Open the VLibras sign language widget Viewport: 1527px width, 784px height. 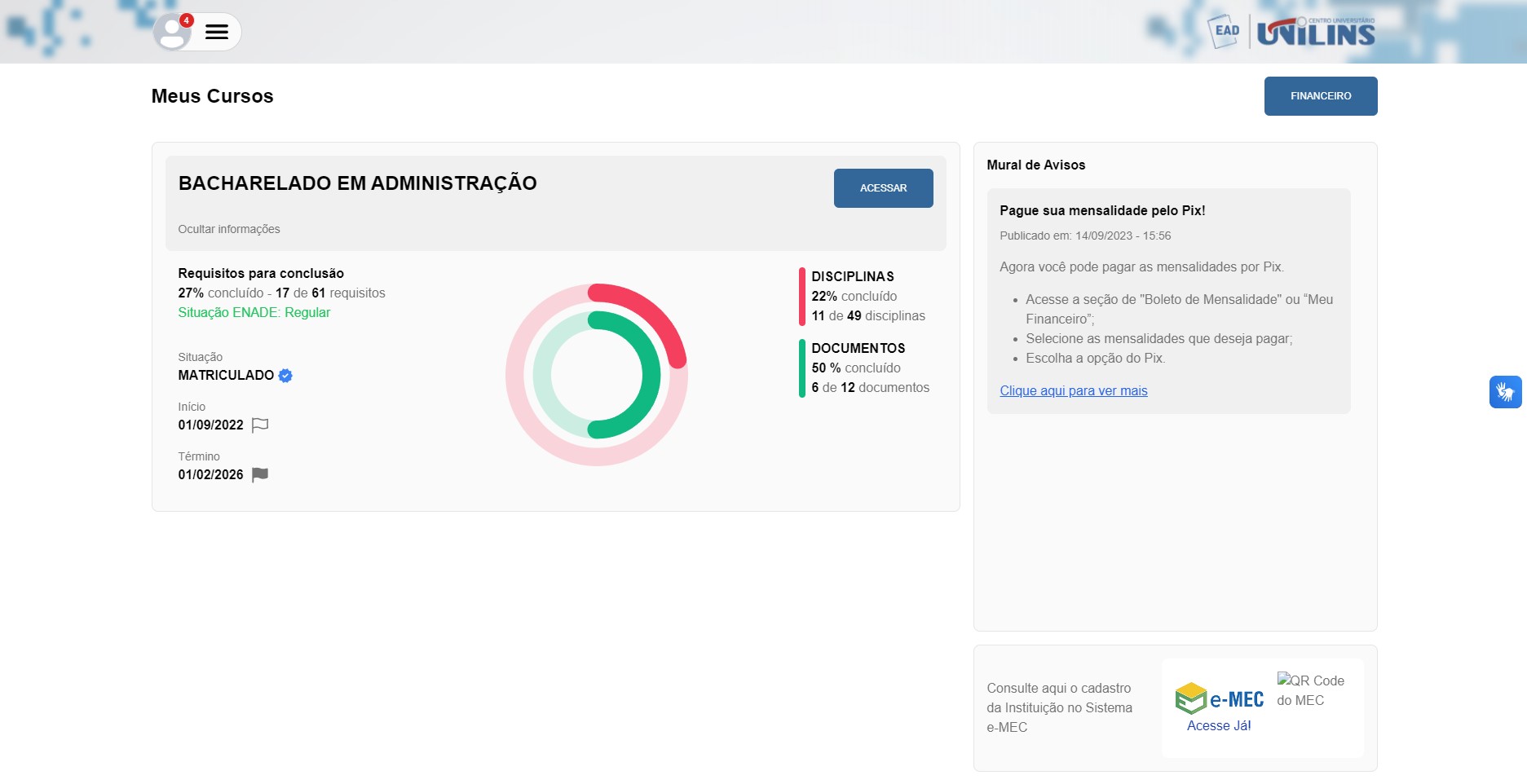click(1505, 393)
